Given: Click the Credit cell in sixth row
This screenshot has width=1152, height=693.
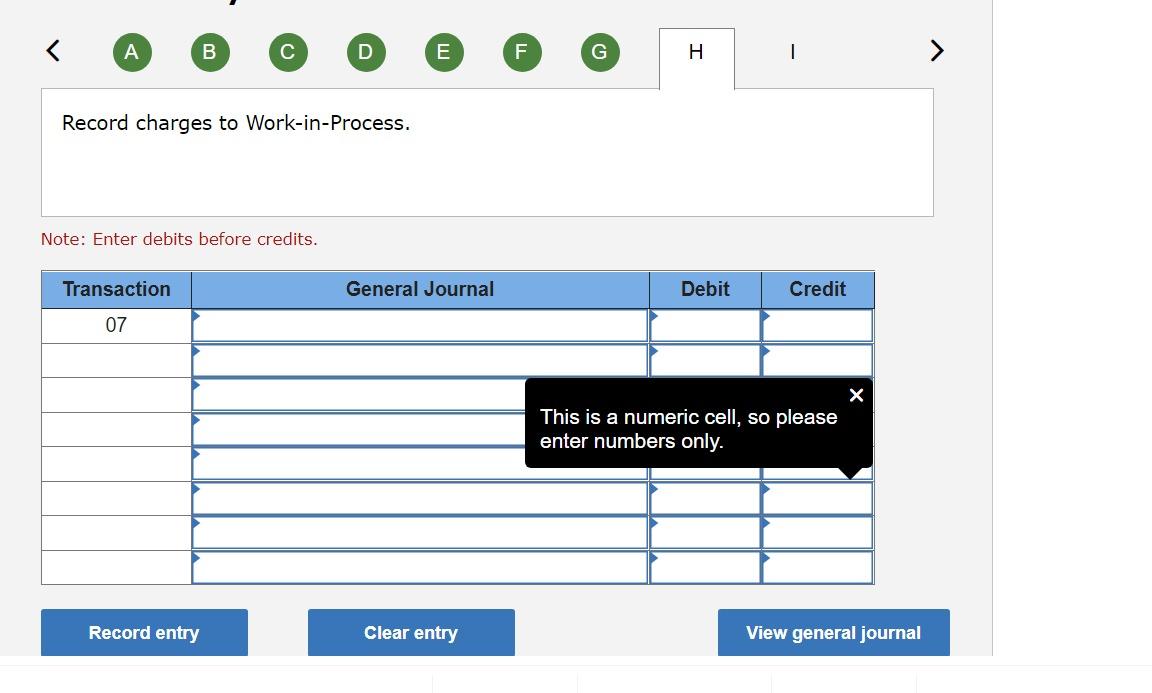Looking at the screenshot, I should point(817,498).
